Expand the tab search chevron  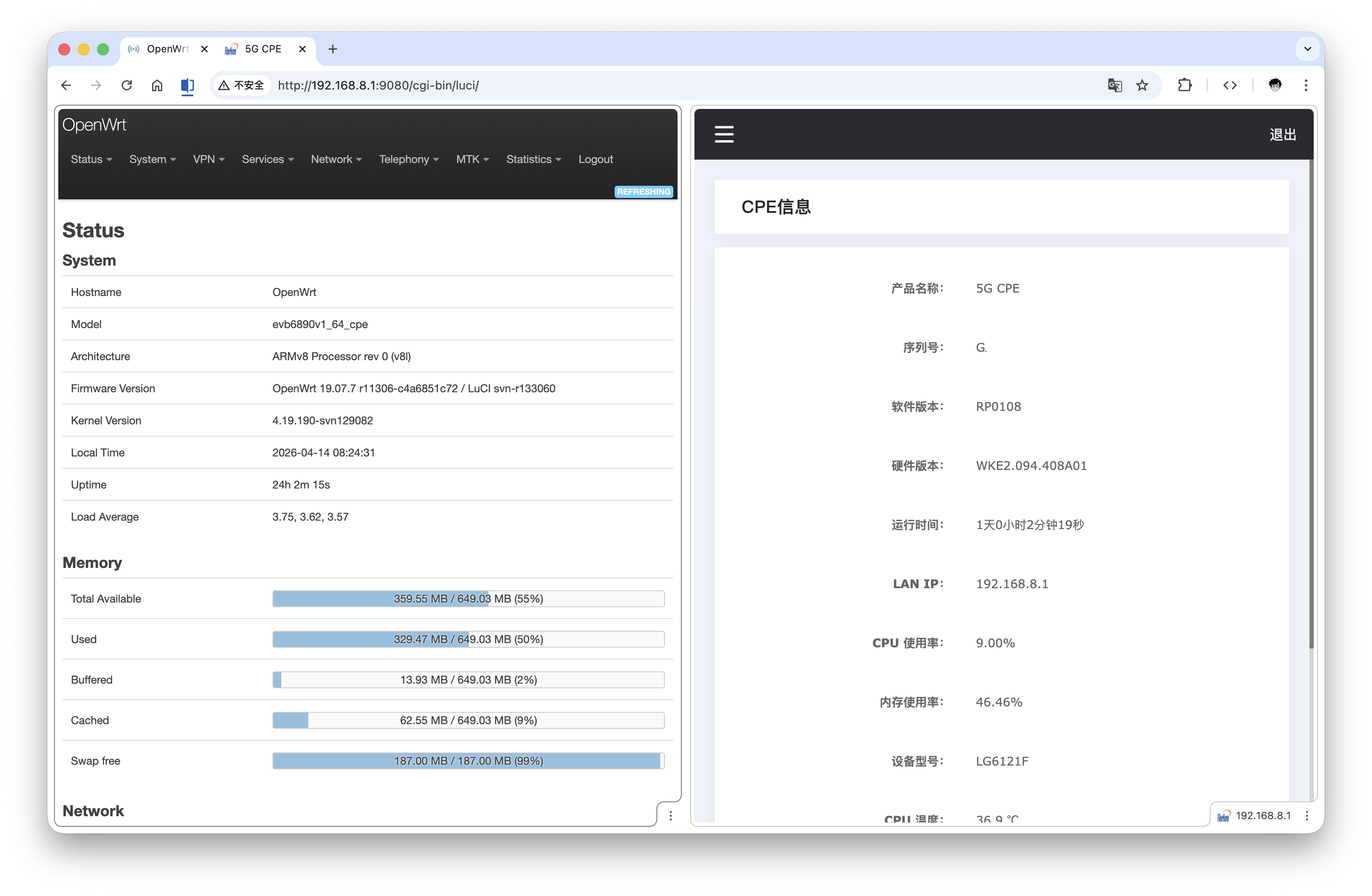(1307, 49)
